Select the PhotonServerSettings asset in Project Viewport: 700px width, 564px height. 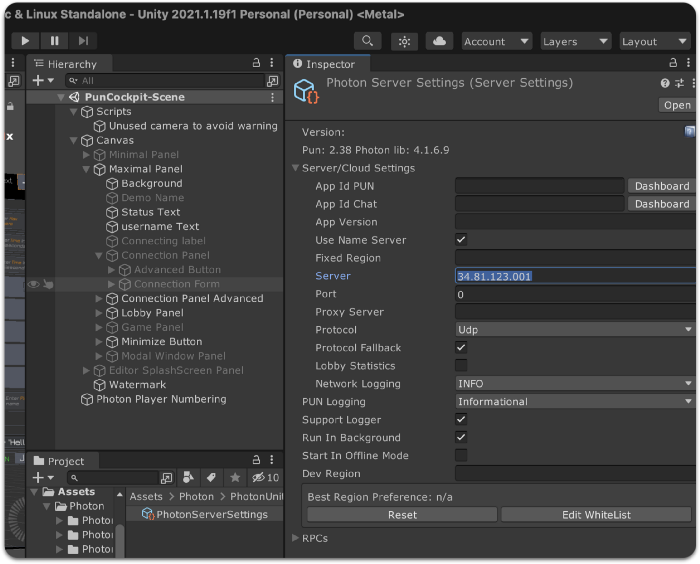(x=205, y=514)
